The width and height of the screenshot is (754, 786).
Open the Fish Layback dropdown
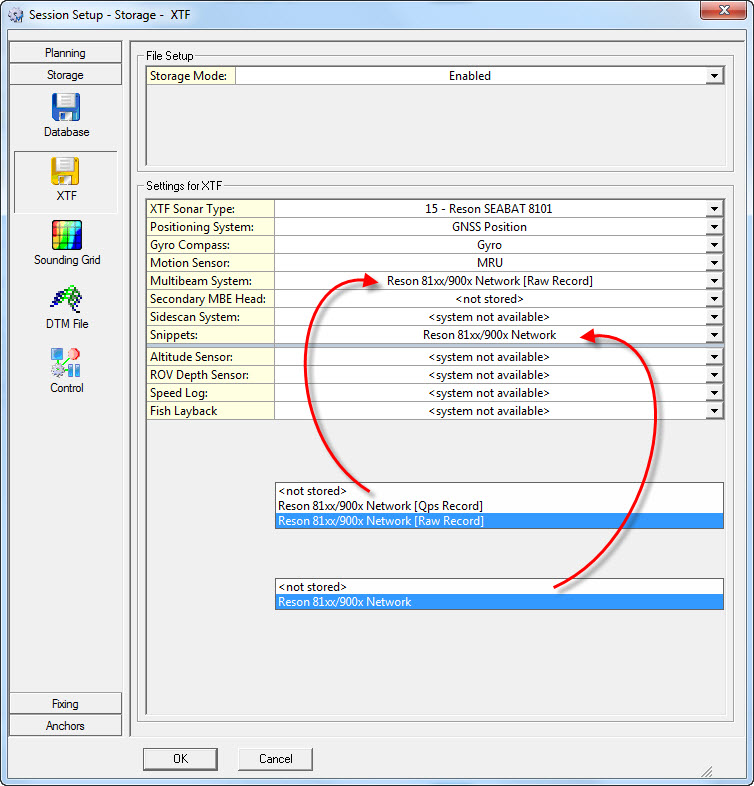tap(714, 411)
